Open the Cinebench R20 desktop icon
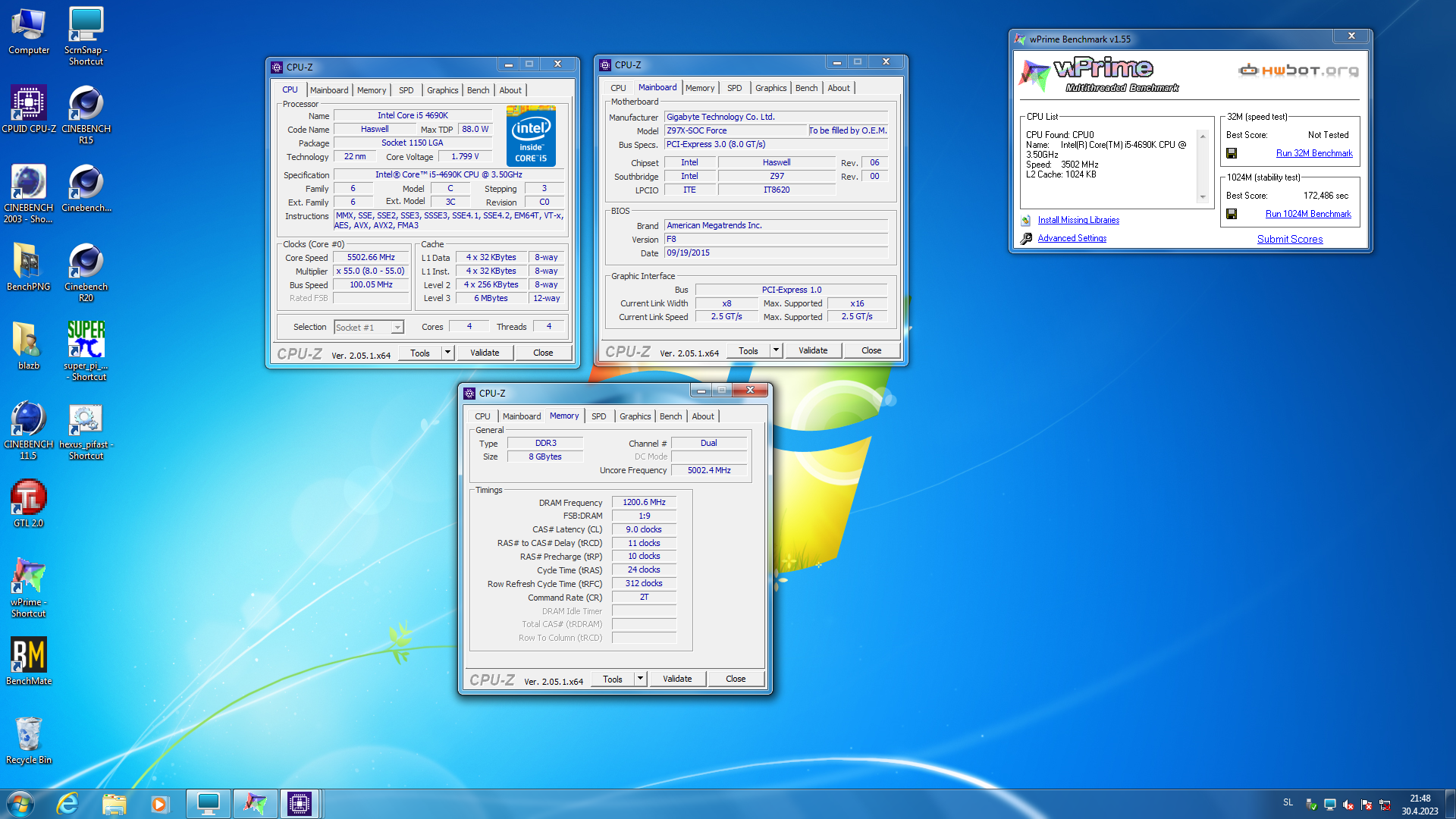The width and height of the screenshot is (1456, 819). tap(86, 273)
